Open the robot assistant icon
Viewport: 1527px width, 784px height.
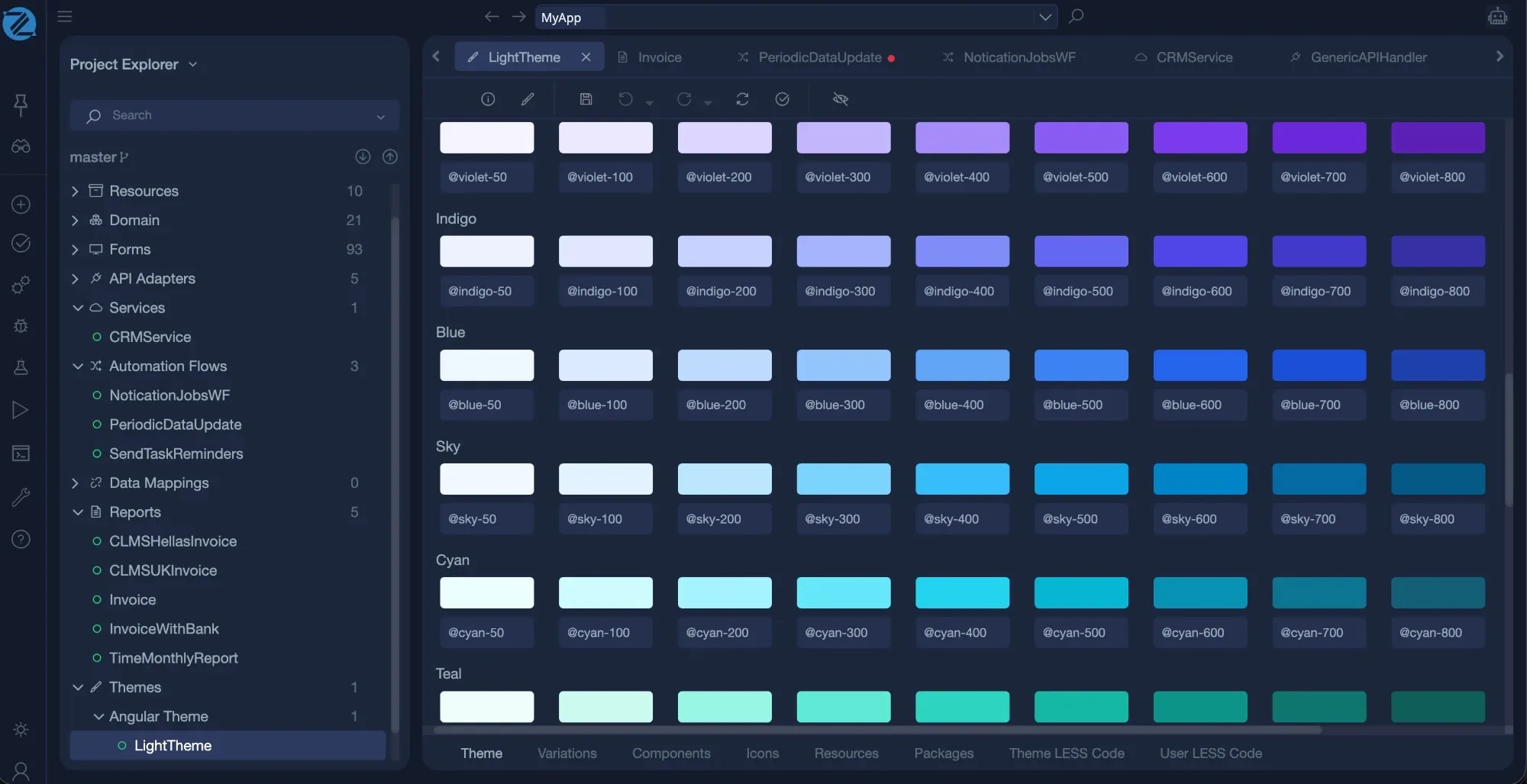1497,16
